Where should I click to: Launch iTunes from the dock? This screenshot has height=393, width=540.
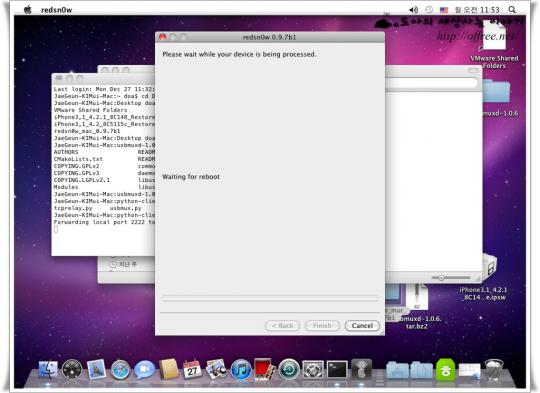tap(241, 370)
